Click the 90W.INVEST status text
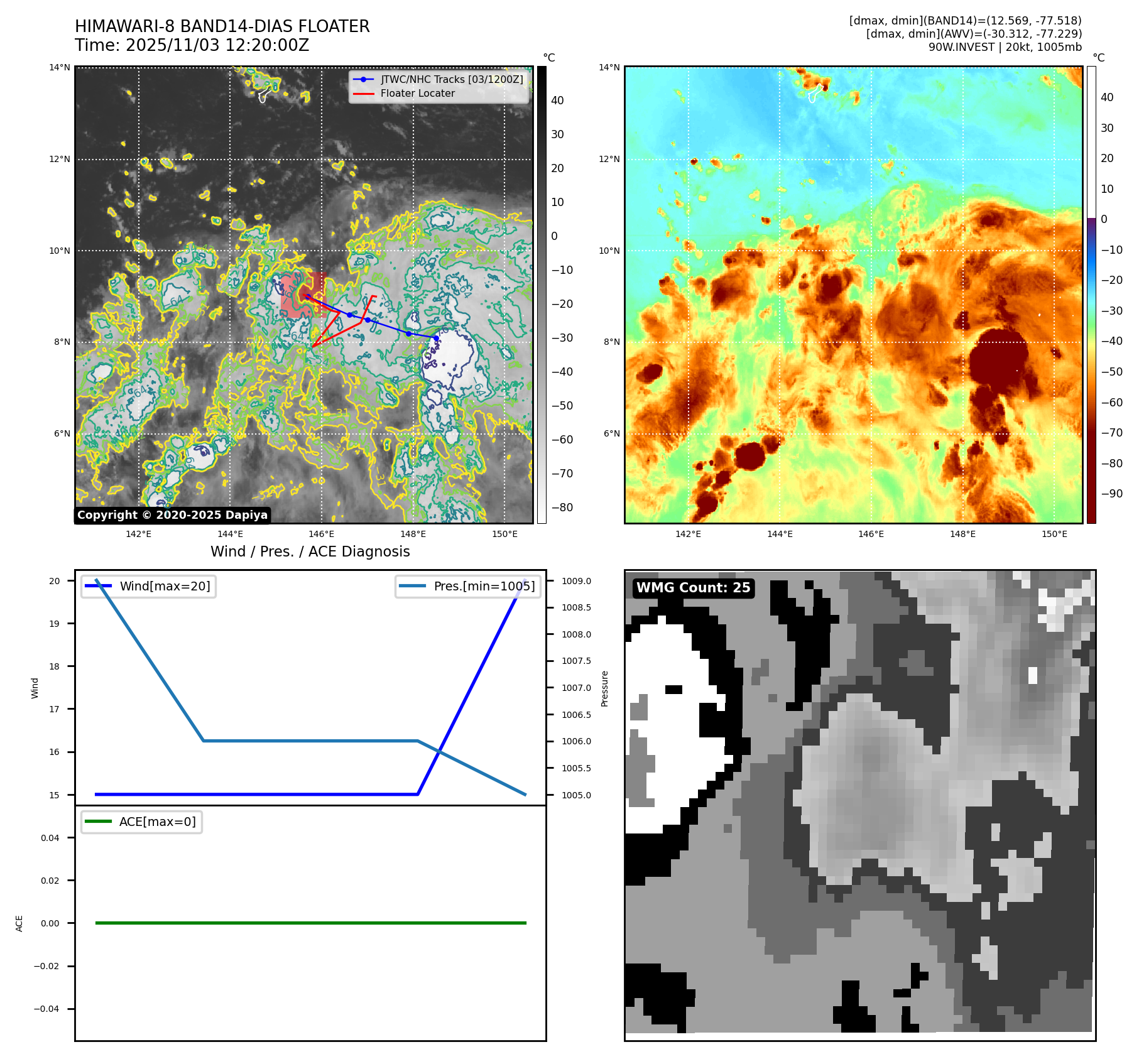The image size is (1139, 1064). click(x=1005, y=47)
